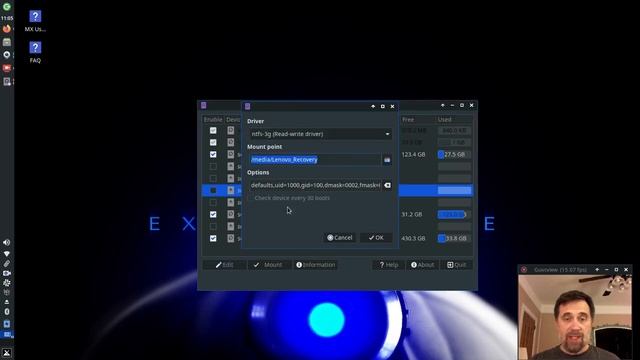Screen dimensions: 640x360
Task: Open the Driver dropdown showing ntfs-3g
Action: coord(320,134)
